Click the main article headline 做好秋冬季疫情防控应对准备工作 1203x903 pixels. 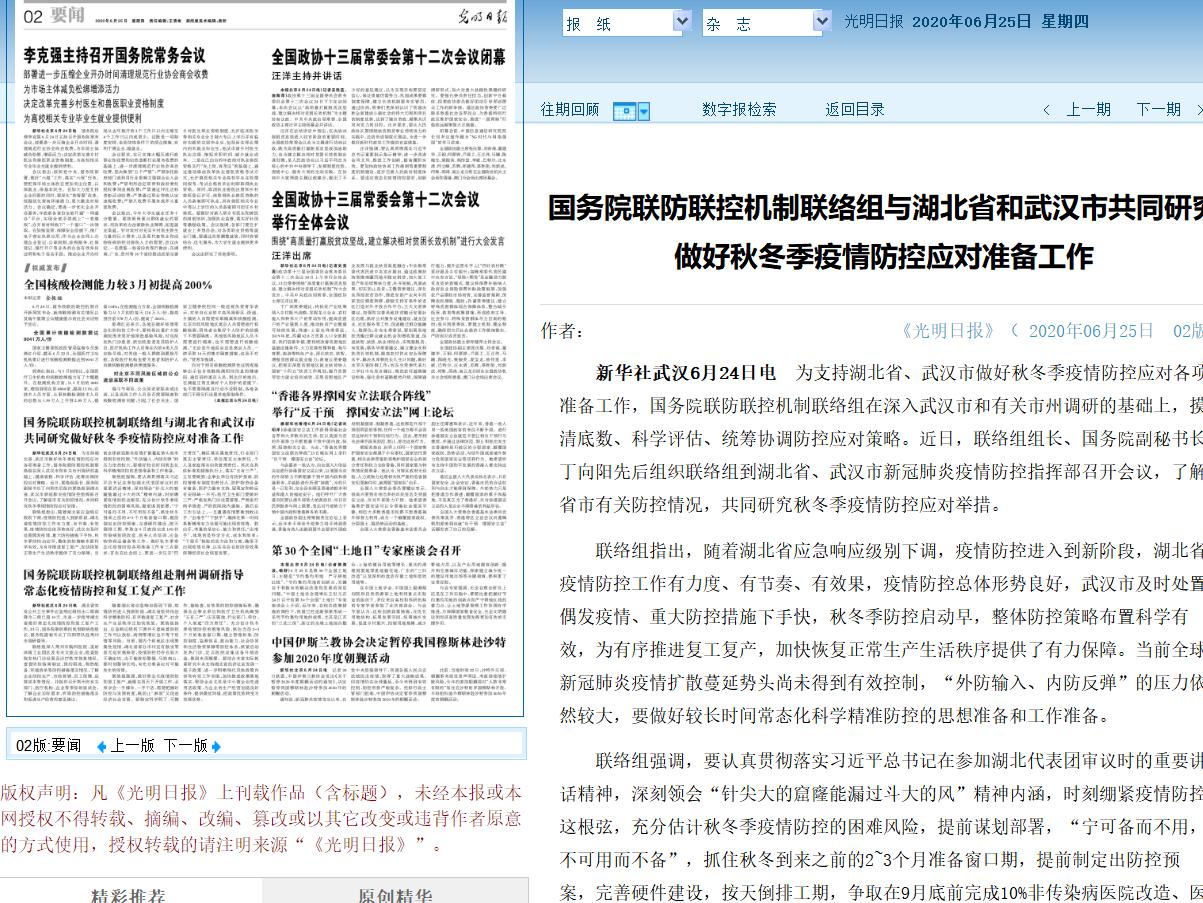883,257
